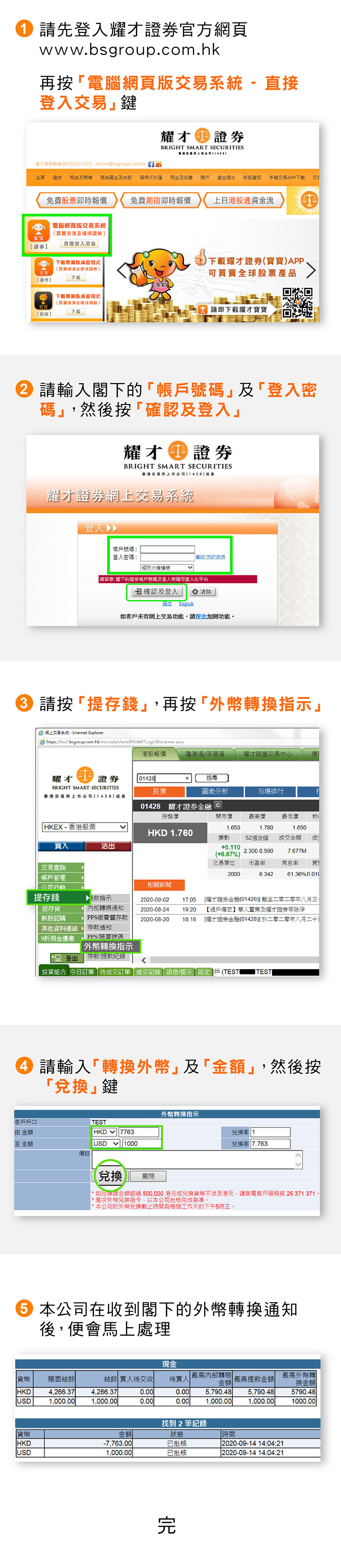Click the Facebook icon in site header
Screen dimensions: 341x1568
[151, 164]
